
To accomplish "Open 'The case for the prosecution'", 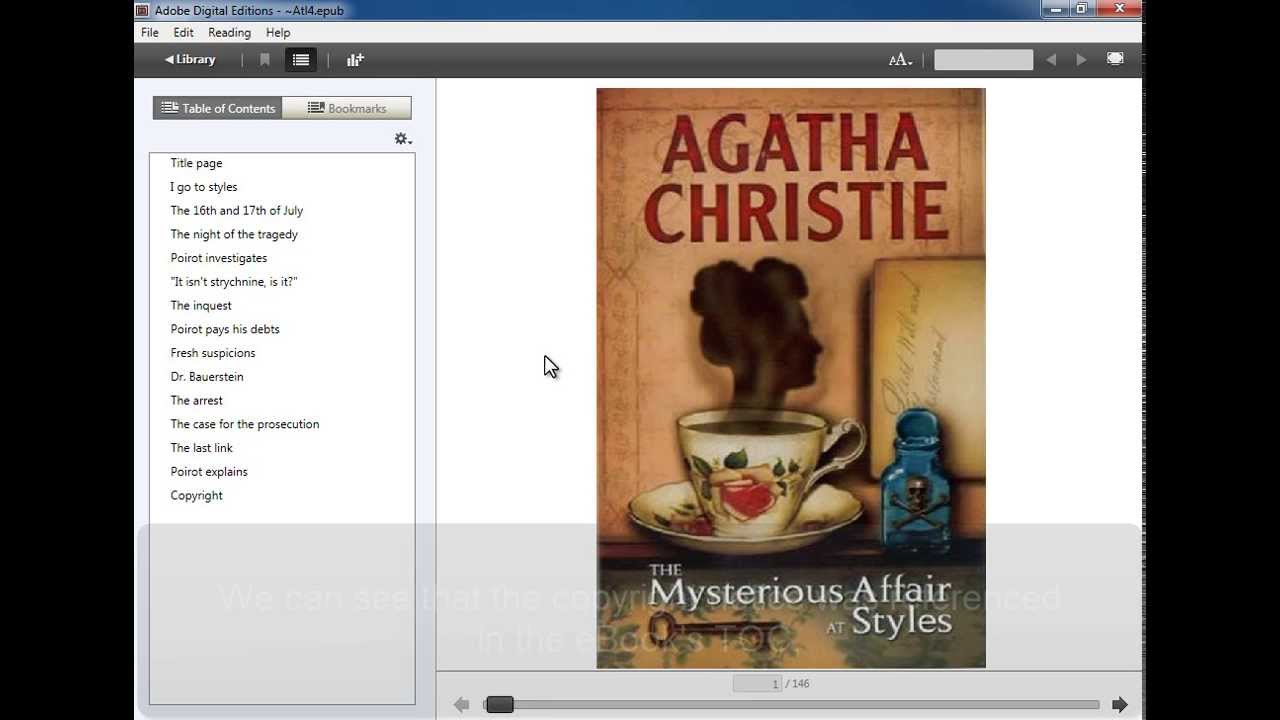I will (245, 424).
